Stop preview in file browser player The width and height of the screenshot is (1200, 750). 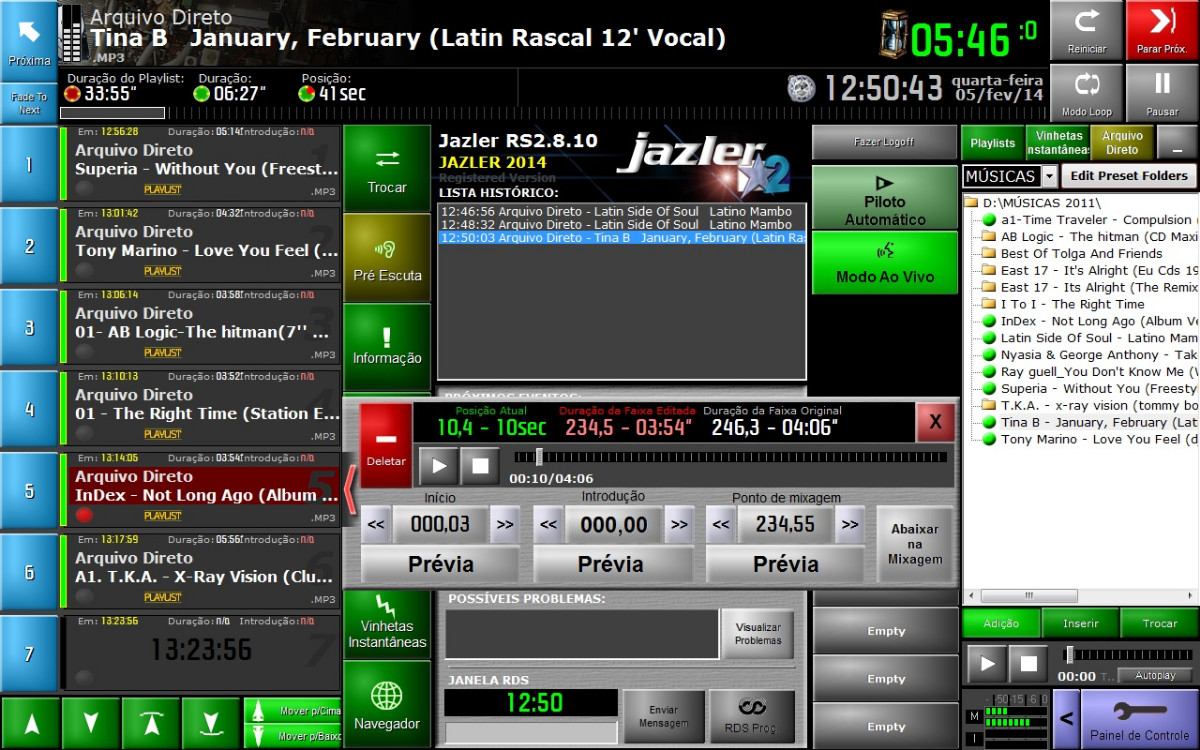1029,664
